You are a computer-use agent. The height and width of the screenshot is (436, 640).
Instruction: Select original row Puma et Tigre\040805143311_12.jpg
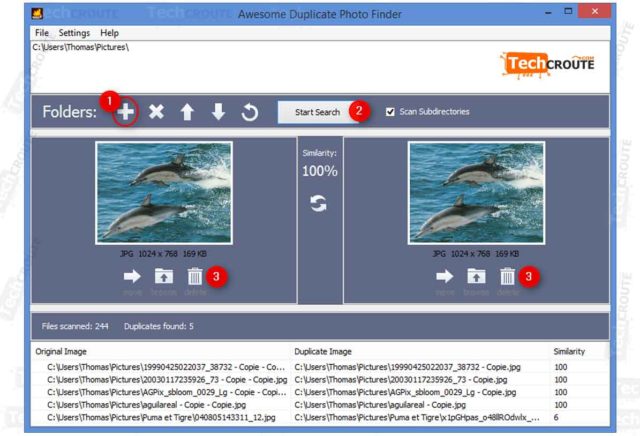[x=161, y=418]
